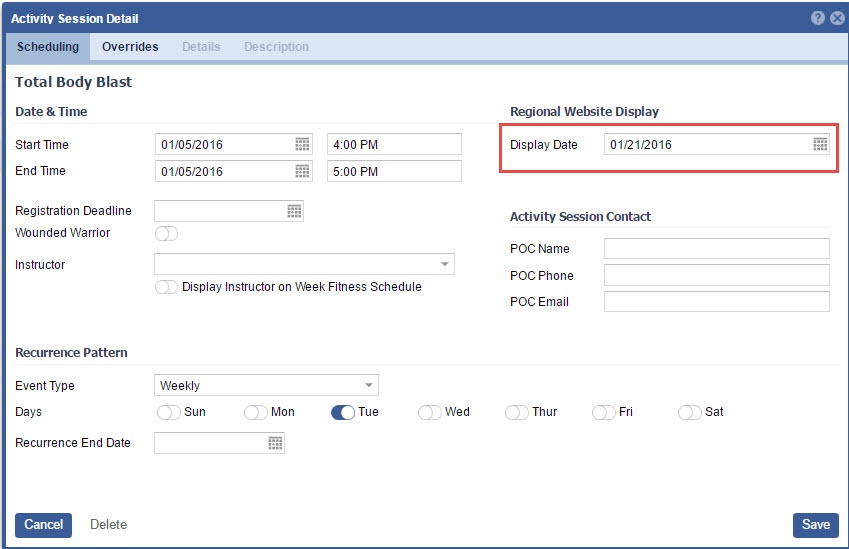Open the Recurrence End Date calendar picker
Viewport: 849px width, 549px height.
[275, 443]
